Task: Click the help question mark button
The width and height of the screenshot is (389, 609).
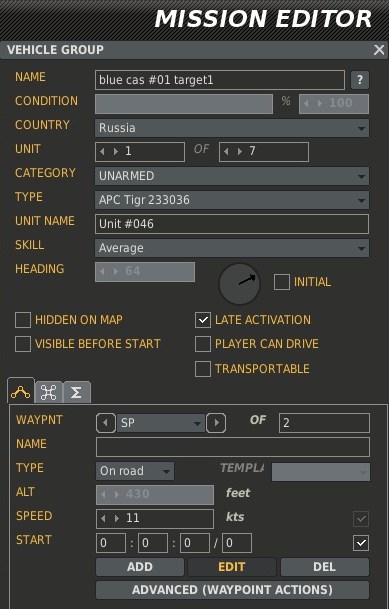Action: pyautogui.click(x=360, y=80)
